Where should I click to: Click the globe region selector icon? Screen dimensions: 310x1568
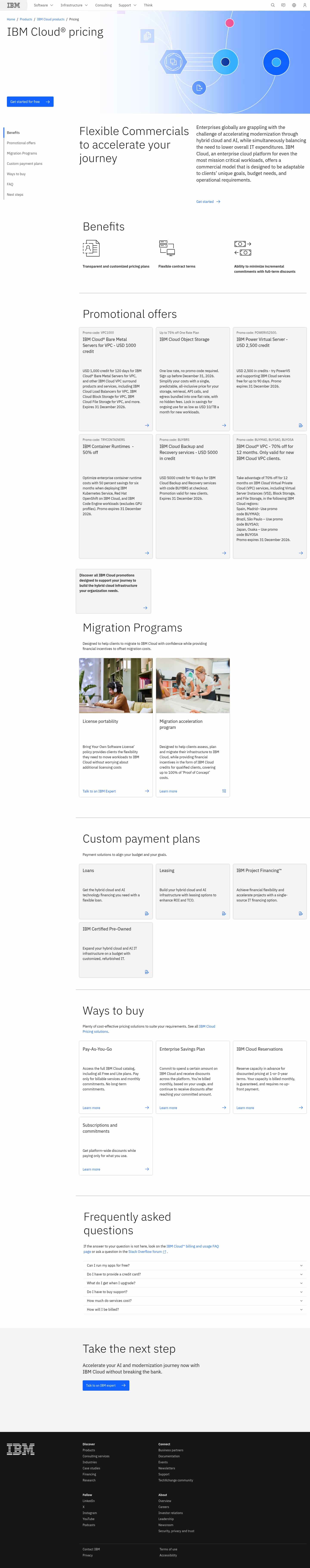294,5
